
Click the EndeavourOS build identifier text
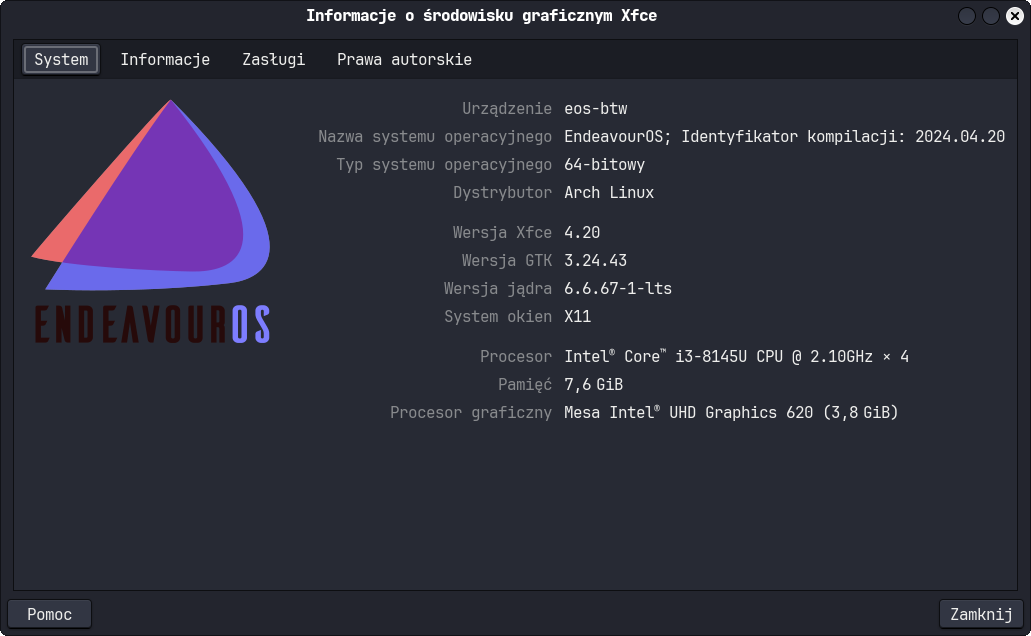[784, 137]
